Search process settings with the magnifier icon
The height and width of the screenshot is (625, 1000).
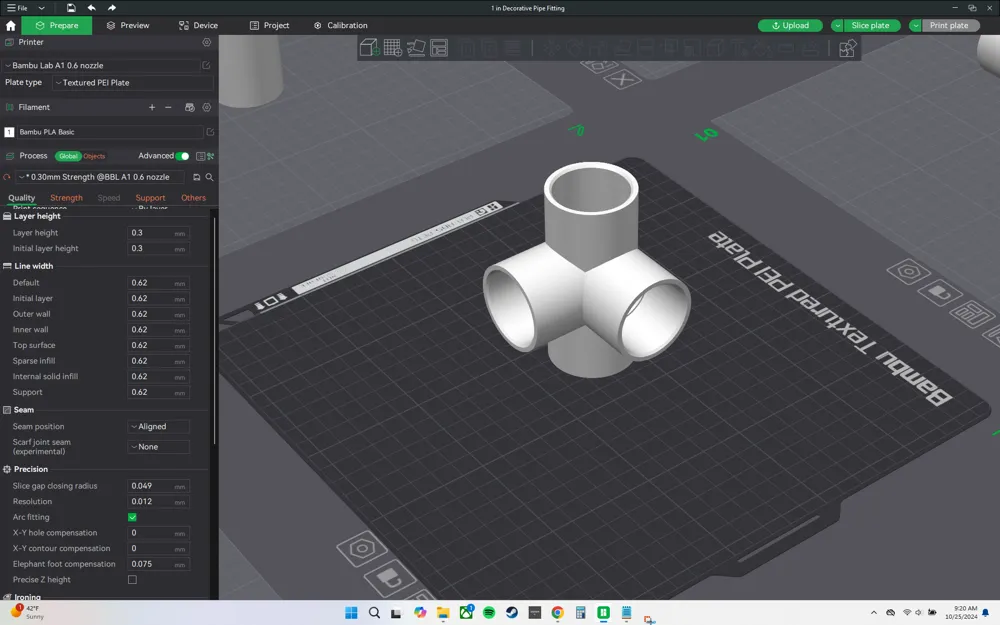click(x=208, y=177)
